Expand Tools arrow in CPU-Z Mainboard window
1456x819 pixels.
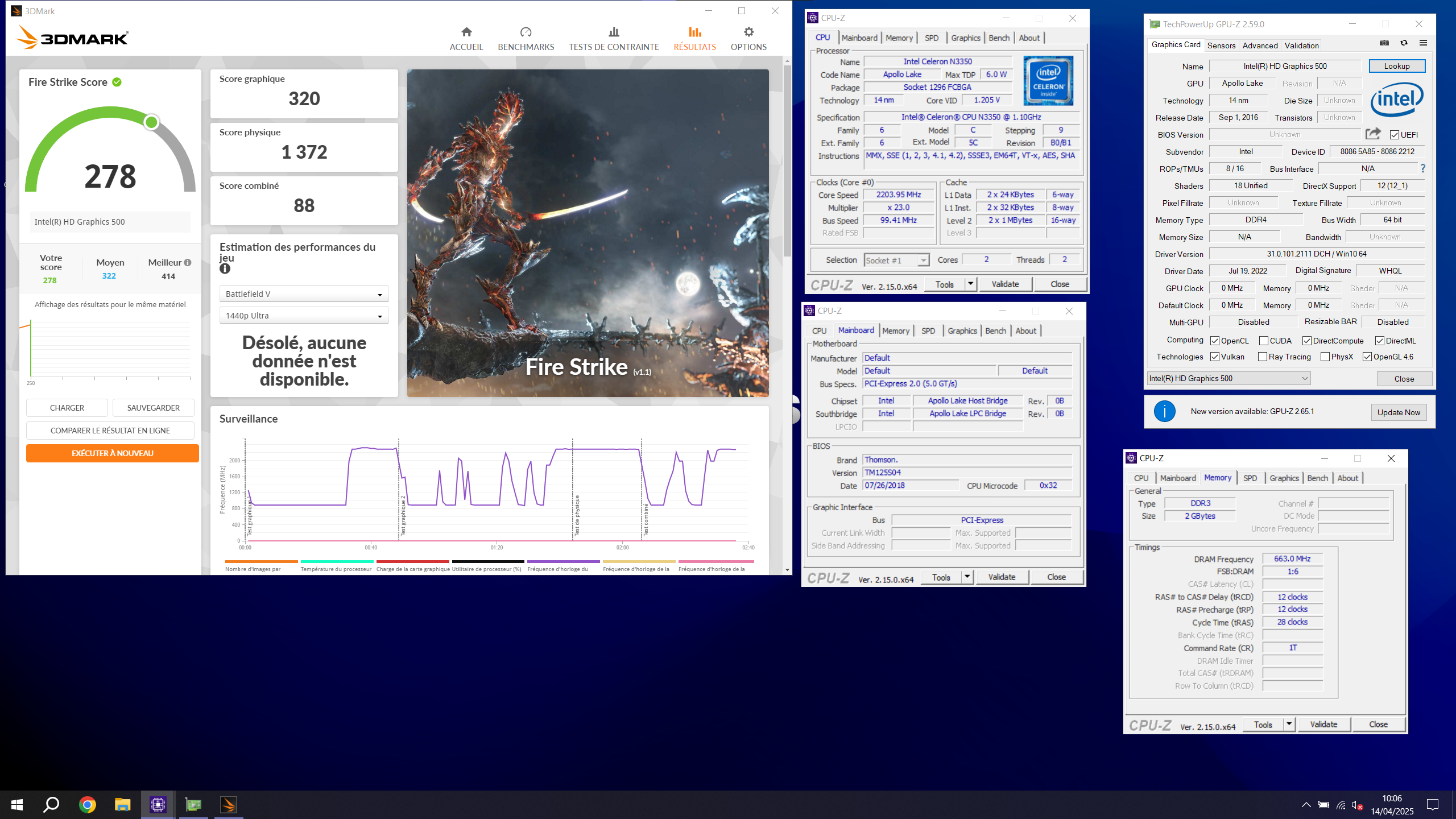967,577
